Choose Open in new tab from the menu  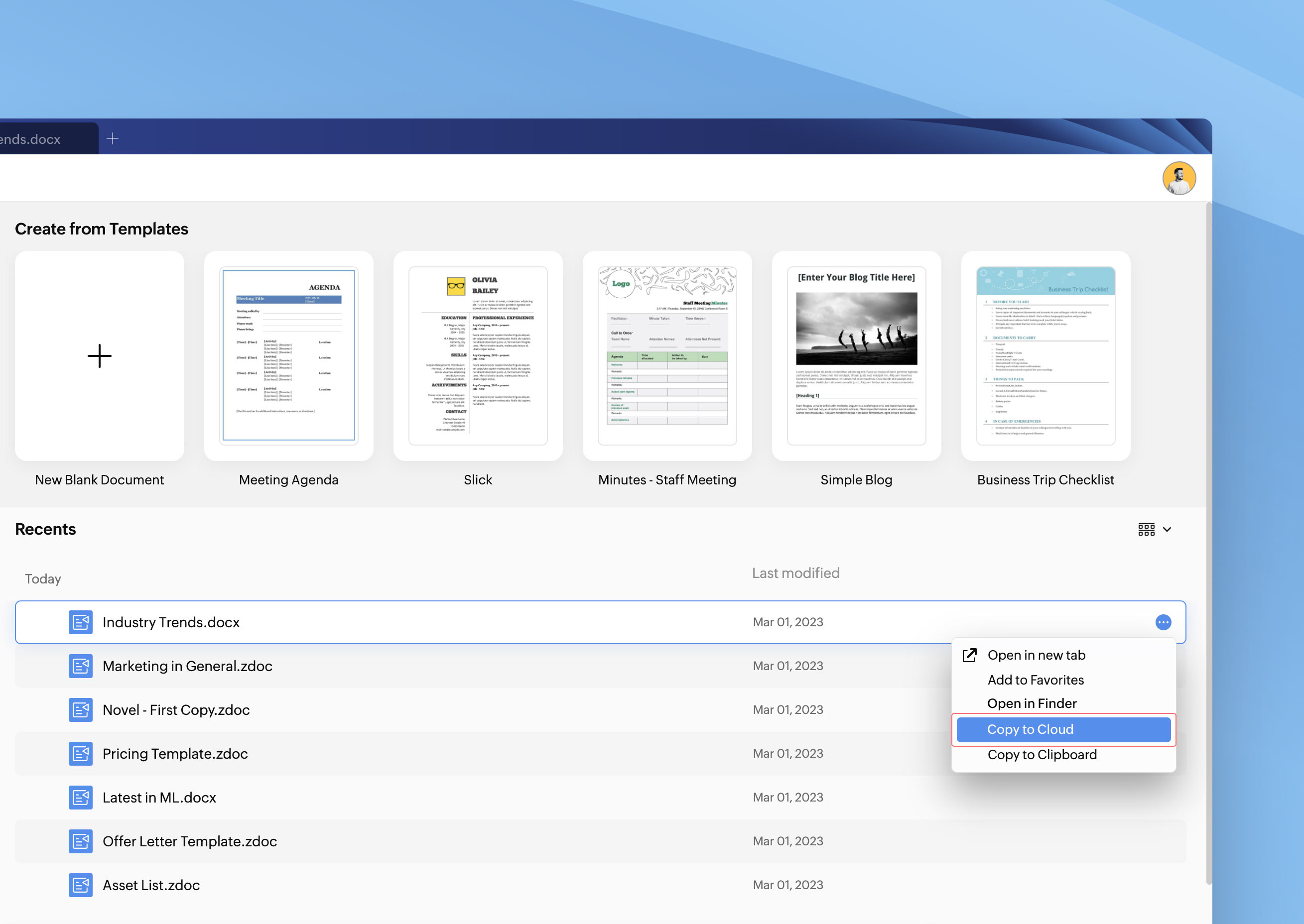coord(1036,655)
